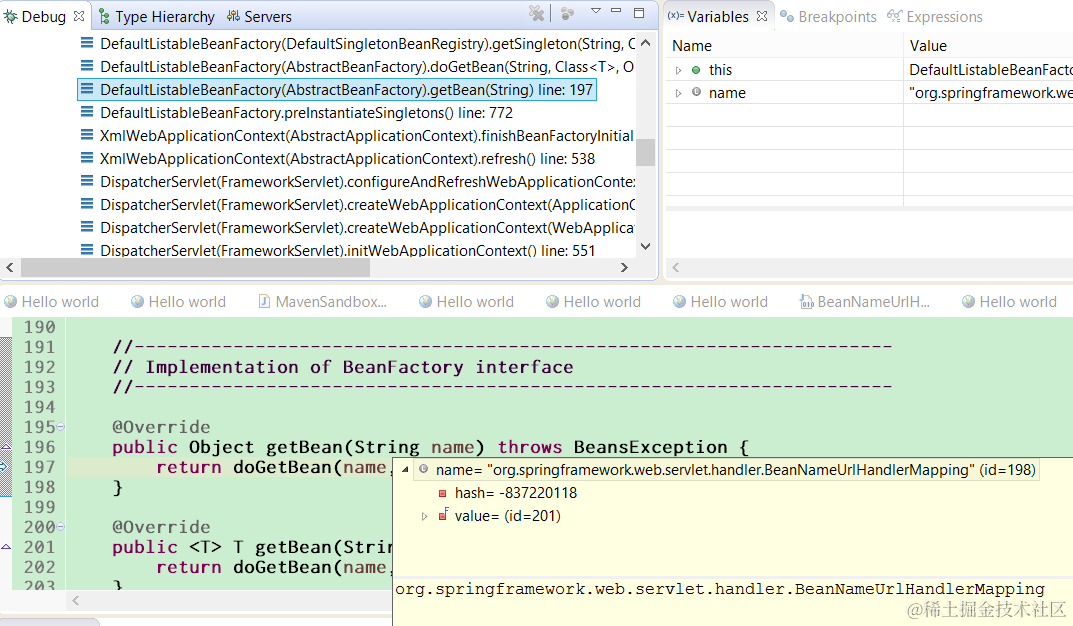The image size is (1073, 626).
Task: Click the Debug stack vertical scrollbar thumb
Action: click(x=645, y=152)
